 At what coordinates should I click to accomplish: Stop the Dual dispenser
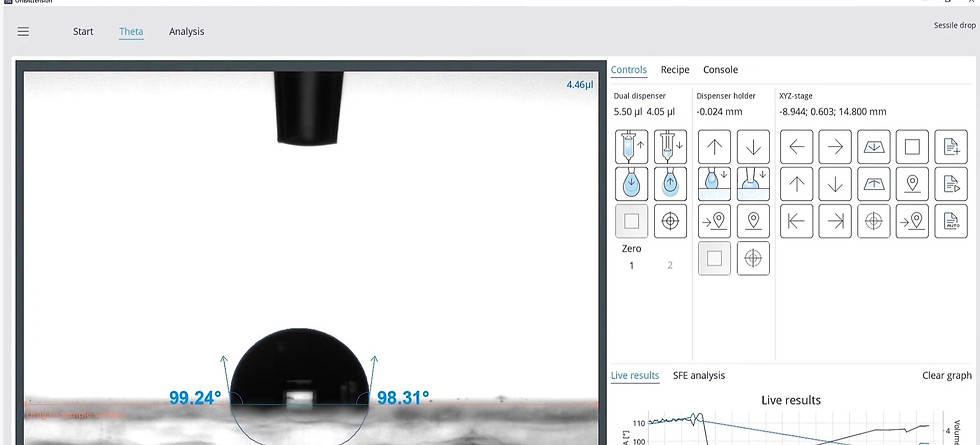(631, 221)
